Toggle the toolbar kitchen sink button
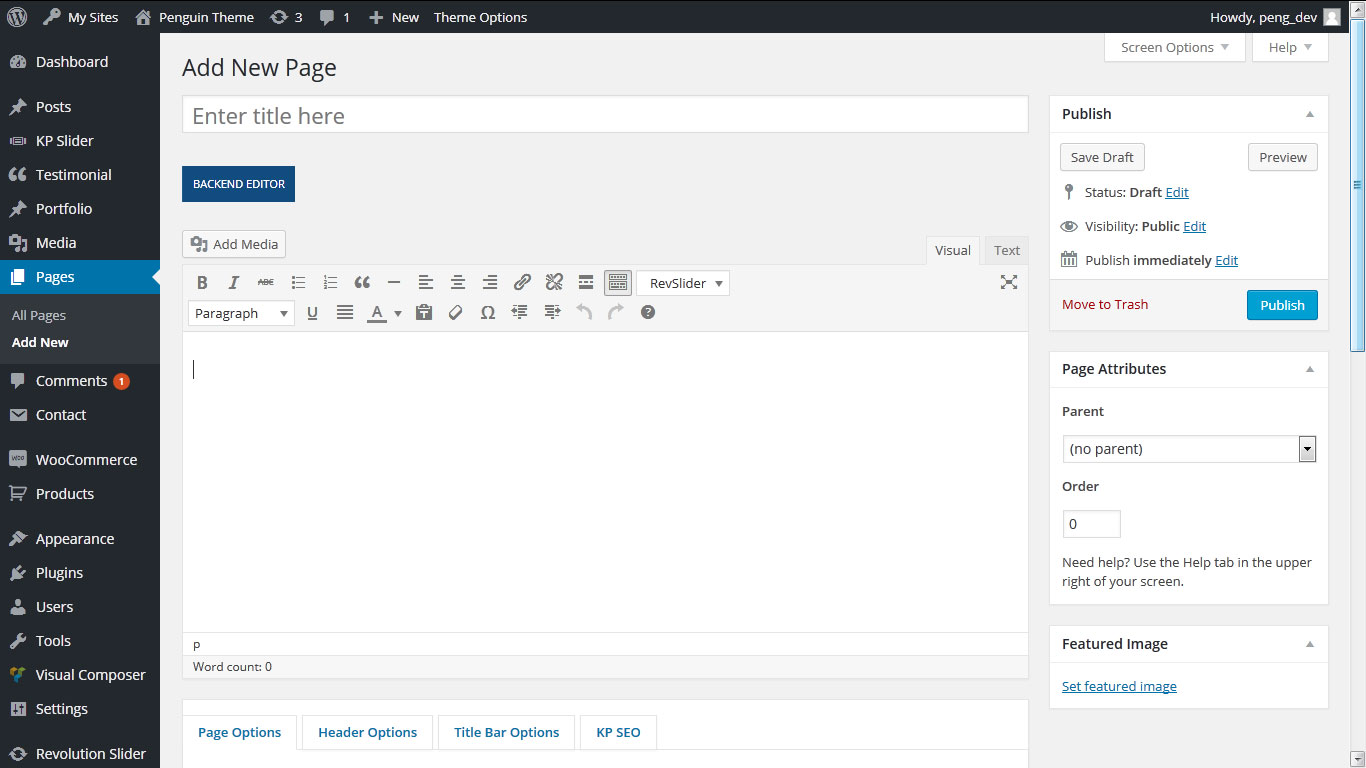The height and width of the screenshot is (768, 1366). click(x=618, y=283)
